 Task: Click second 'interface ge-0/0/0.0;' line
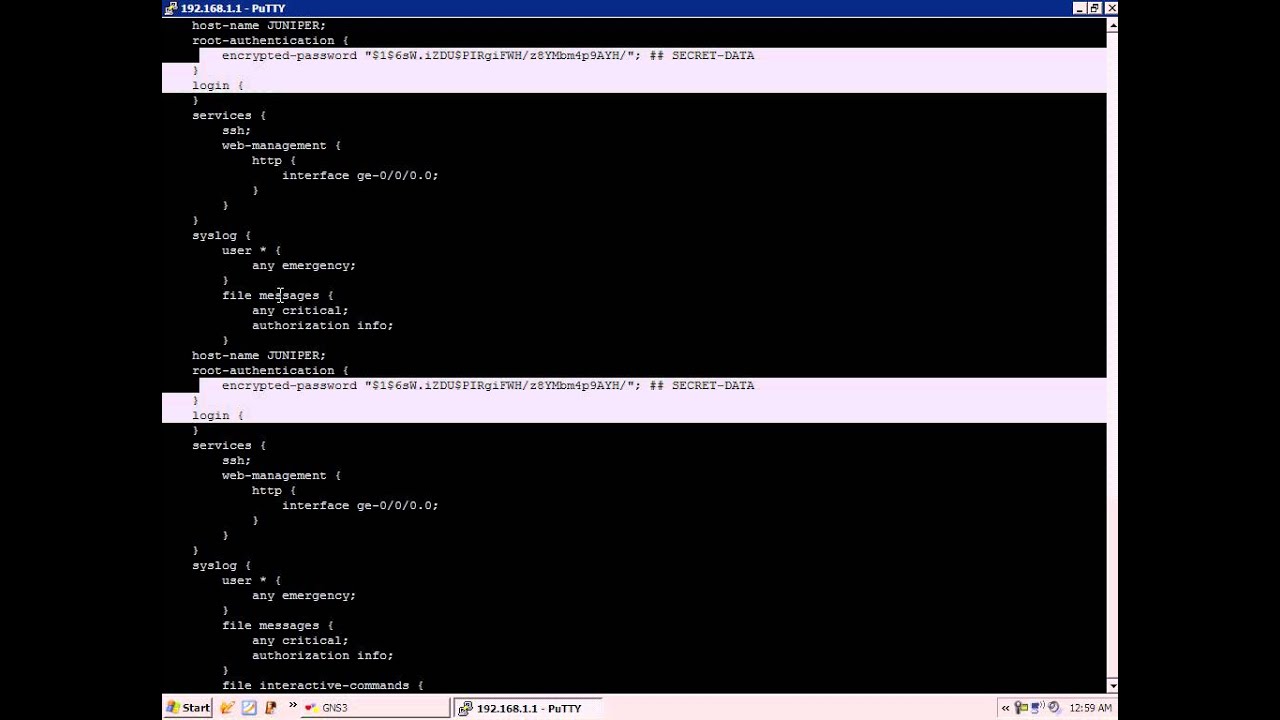tap(360, 506)
